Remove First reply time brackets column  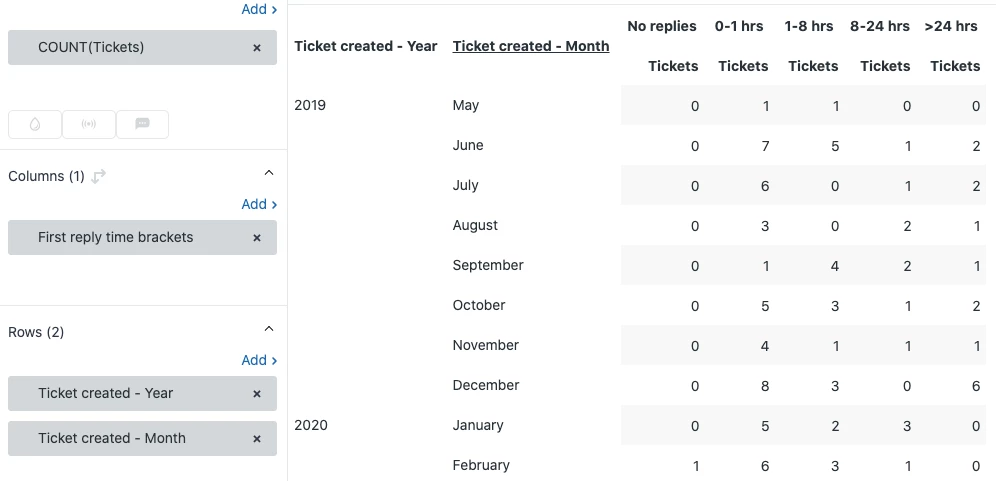pyautogui.click(x=257, y=238)
